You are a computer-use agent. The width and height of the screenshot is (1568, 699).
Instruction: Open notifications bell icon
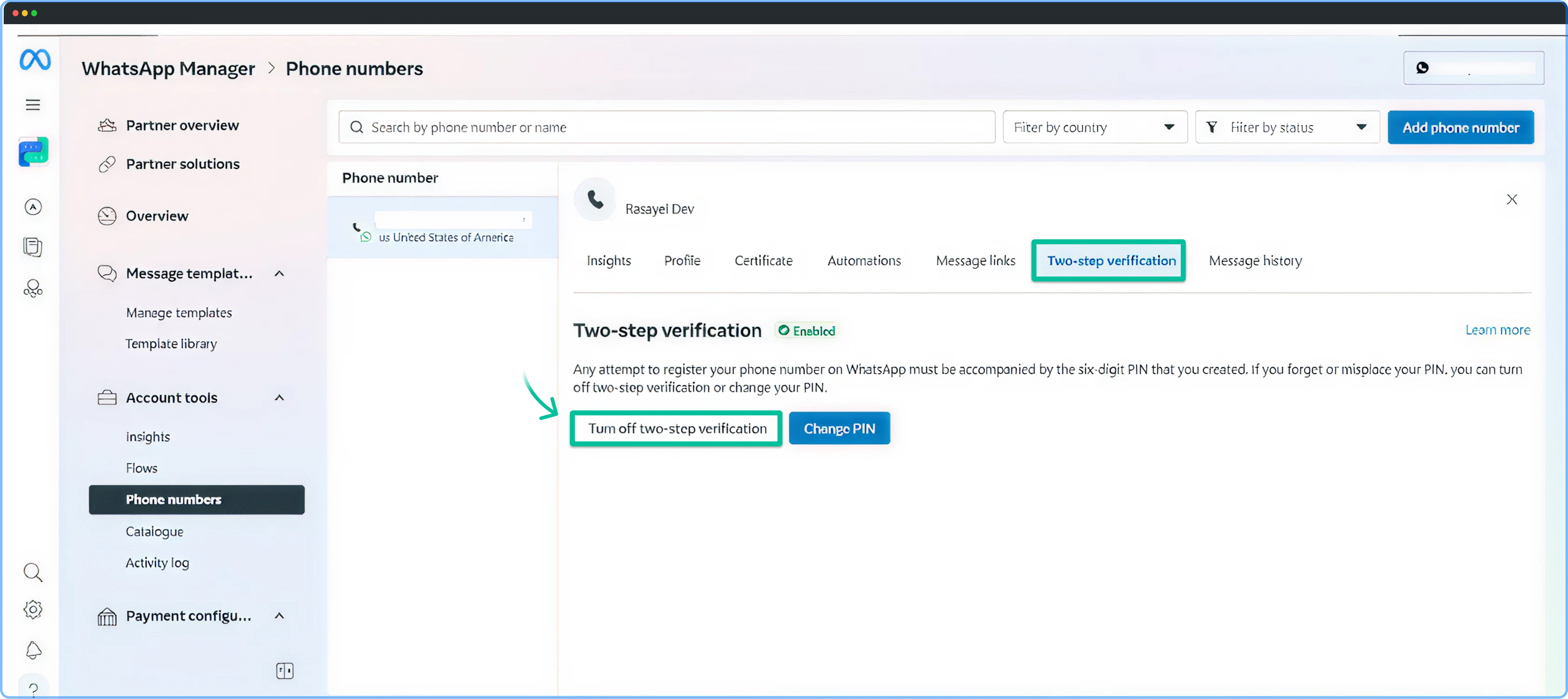[33, 650]
